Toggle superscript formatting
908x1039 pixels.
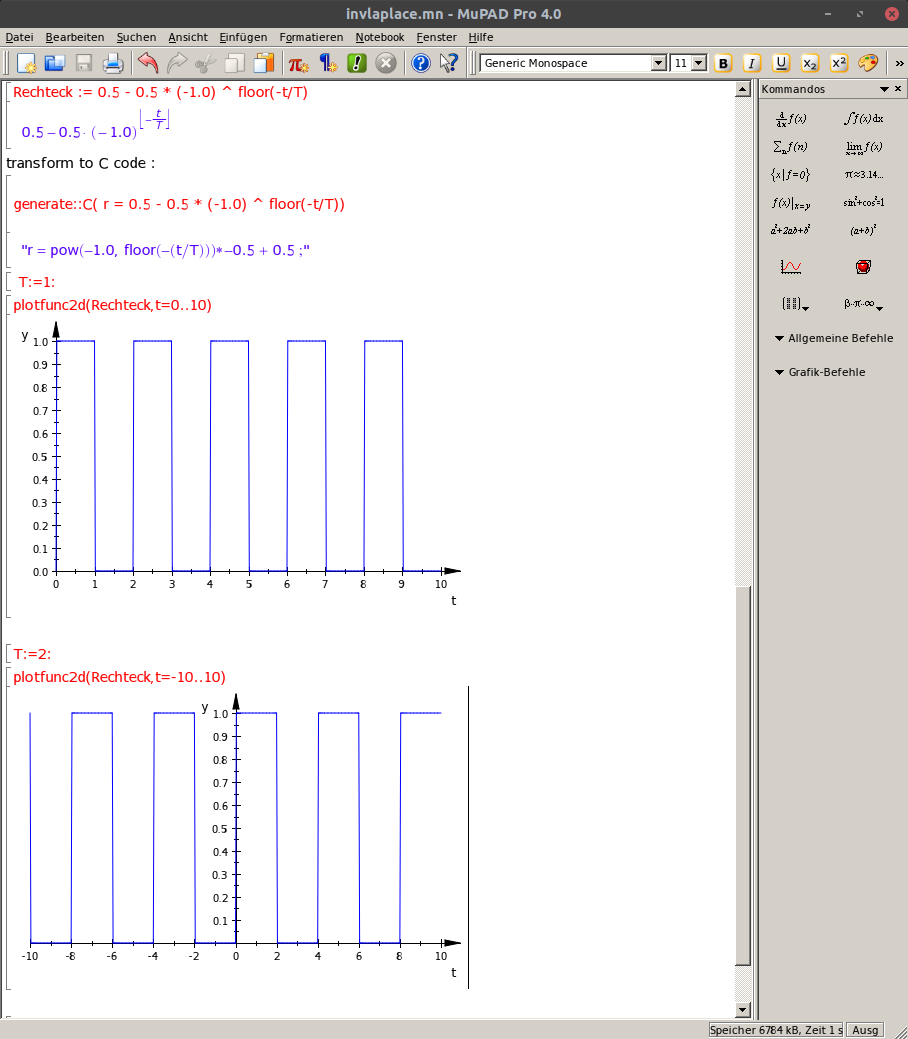click(x=838, y=63)
